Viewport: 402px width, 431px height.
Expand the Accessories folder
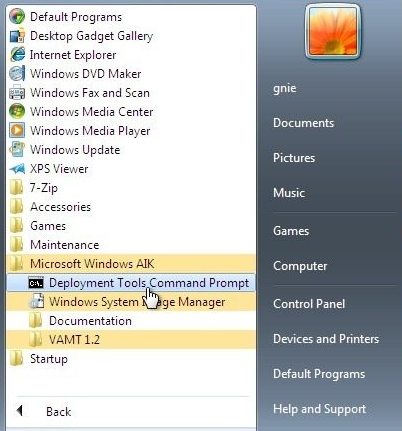pyautogui.click(x=131, y=207)
